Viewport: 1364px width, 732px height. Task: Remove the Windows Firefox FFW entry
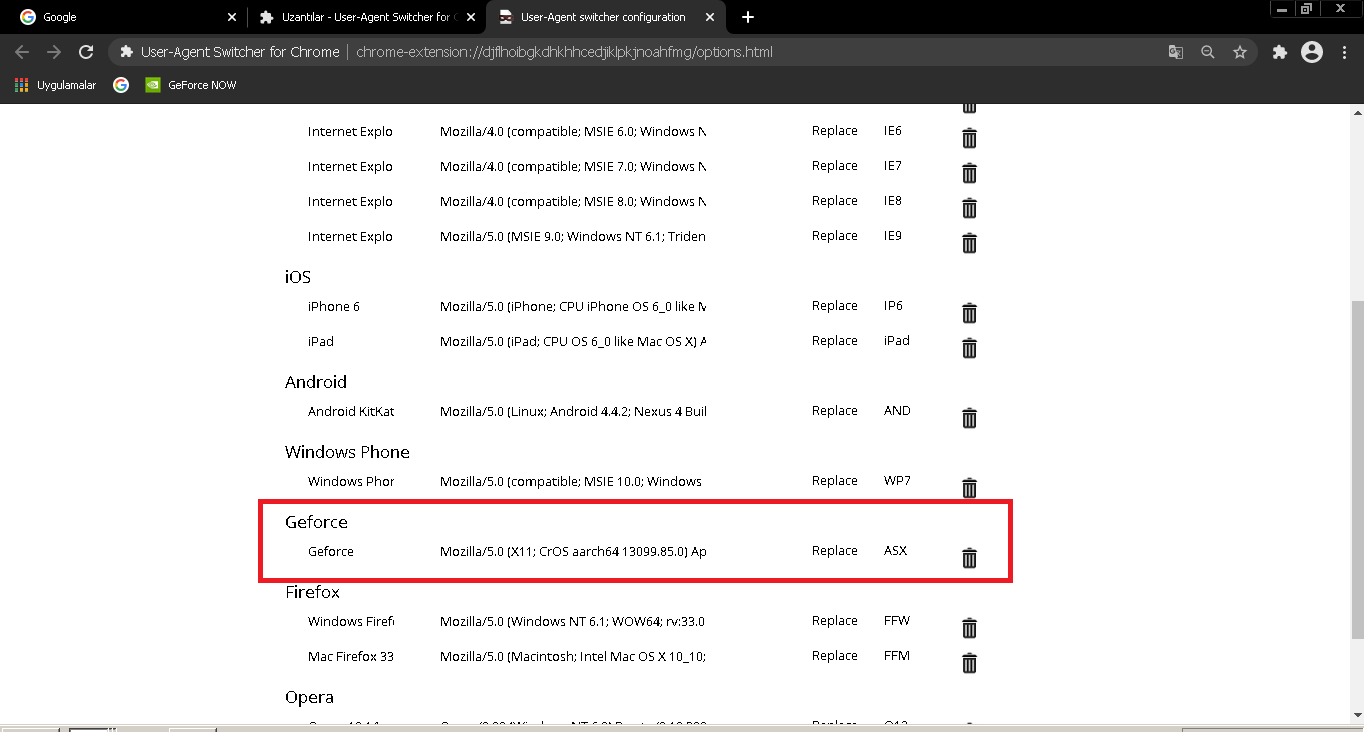[x=969, y=628]
